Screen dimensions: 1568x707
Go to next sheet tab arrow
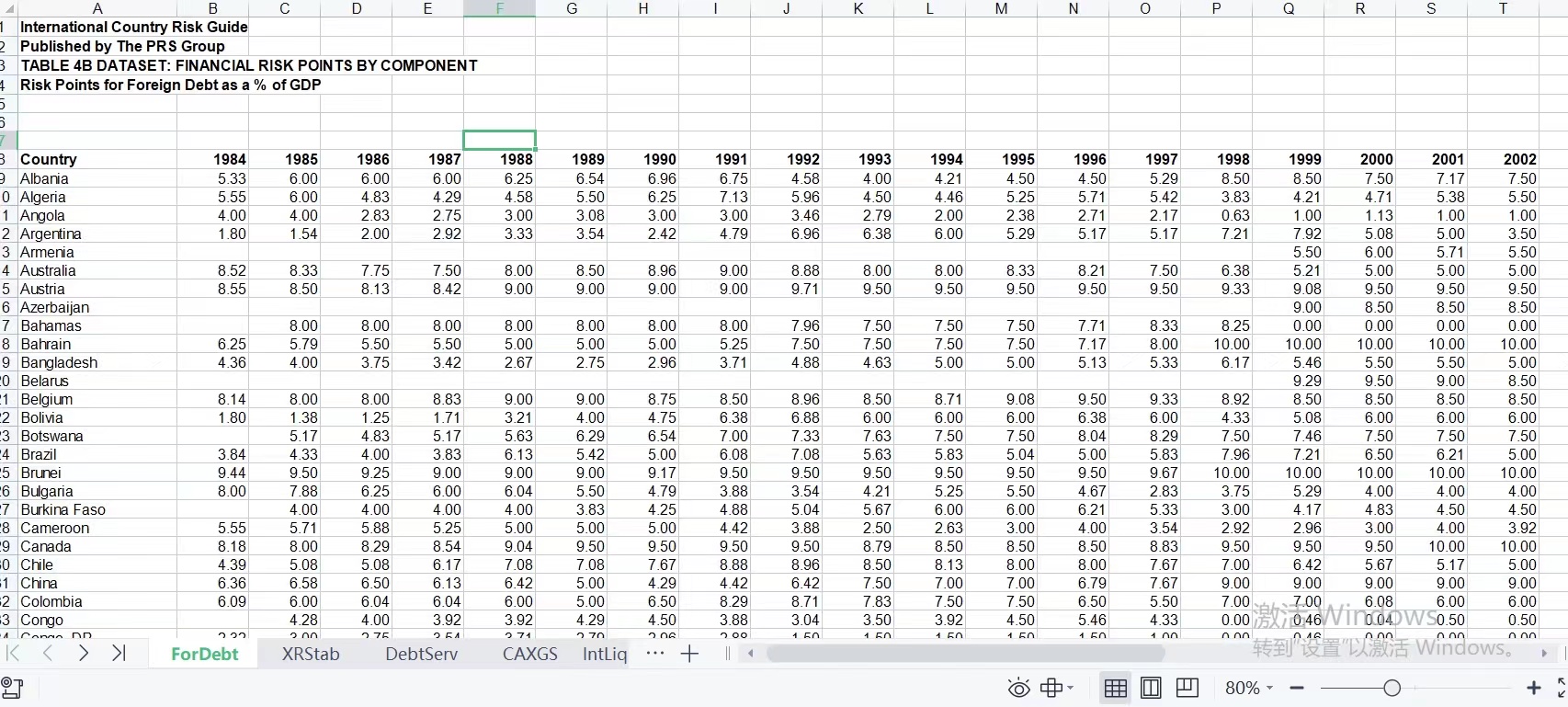click(x=84, y=654)
